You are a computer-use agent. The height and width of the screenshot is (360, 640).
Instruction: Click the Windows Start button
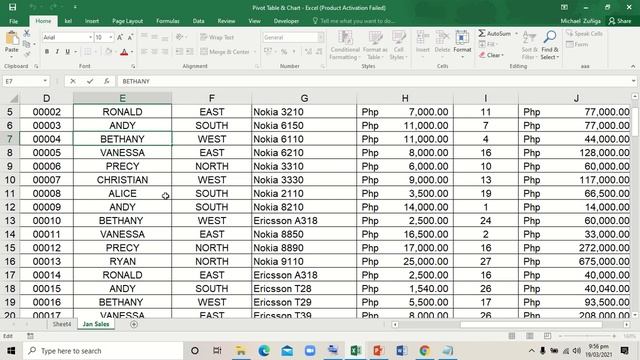click(11, 351)
